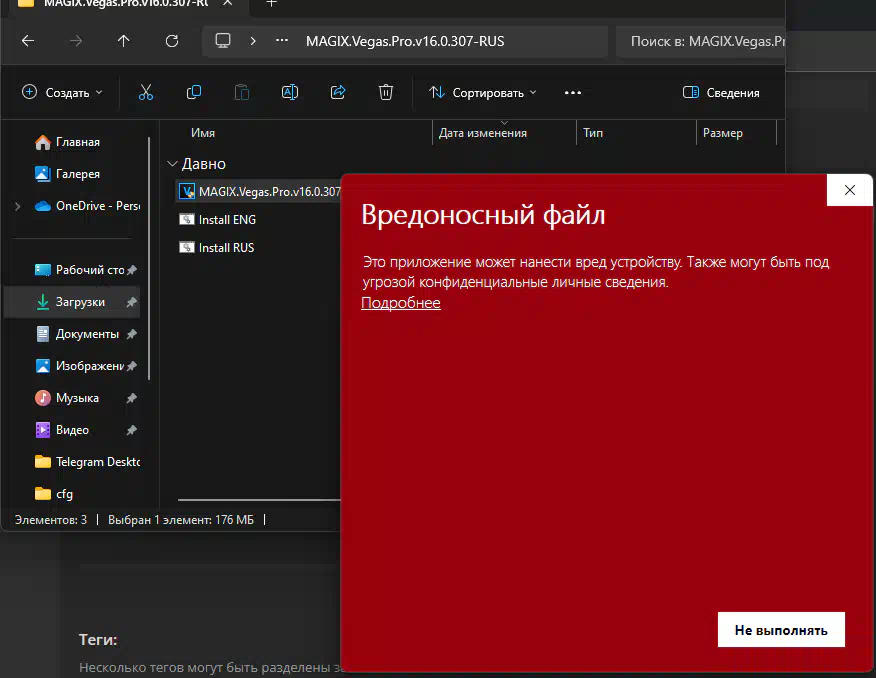Open the Создать dropdown menu
The height and width of the screenshot is (678, 876).
pos(62,92)
